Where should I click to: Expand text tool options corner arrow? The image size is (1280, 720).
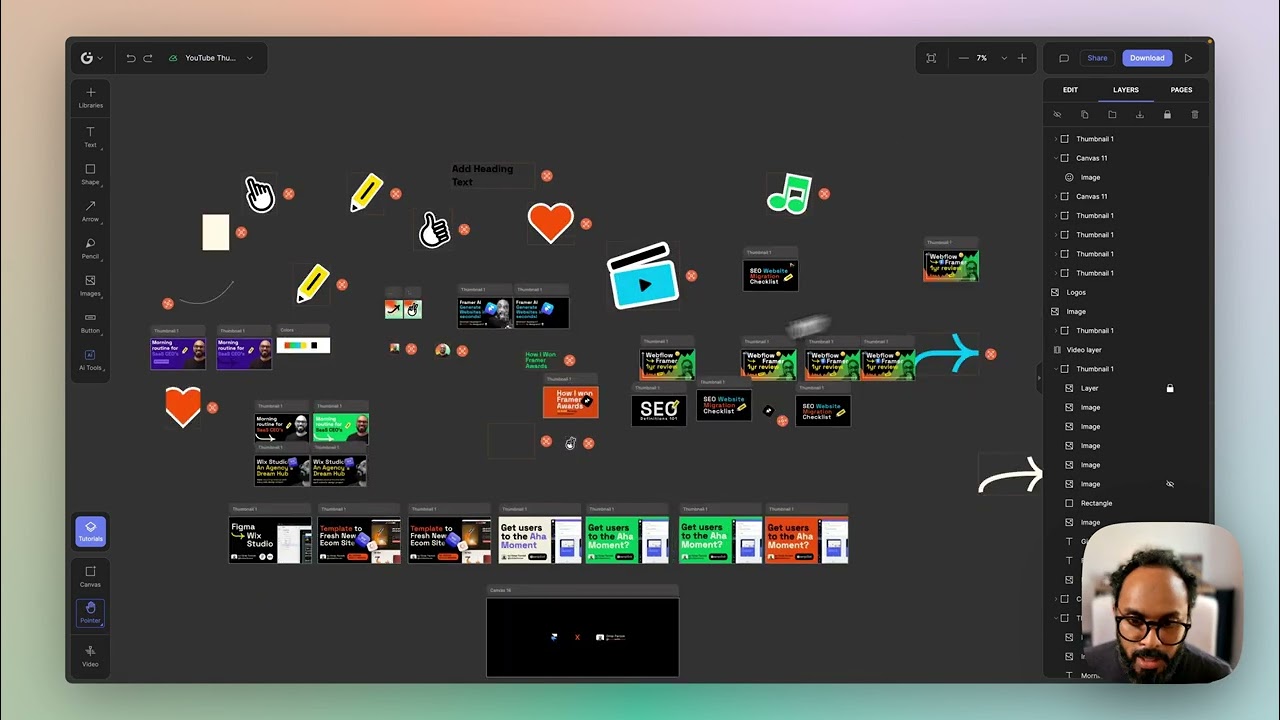(x=102, y=149)
